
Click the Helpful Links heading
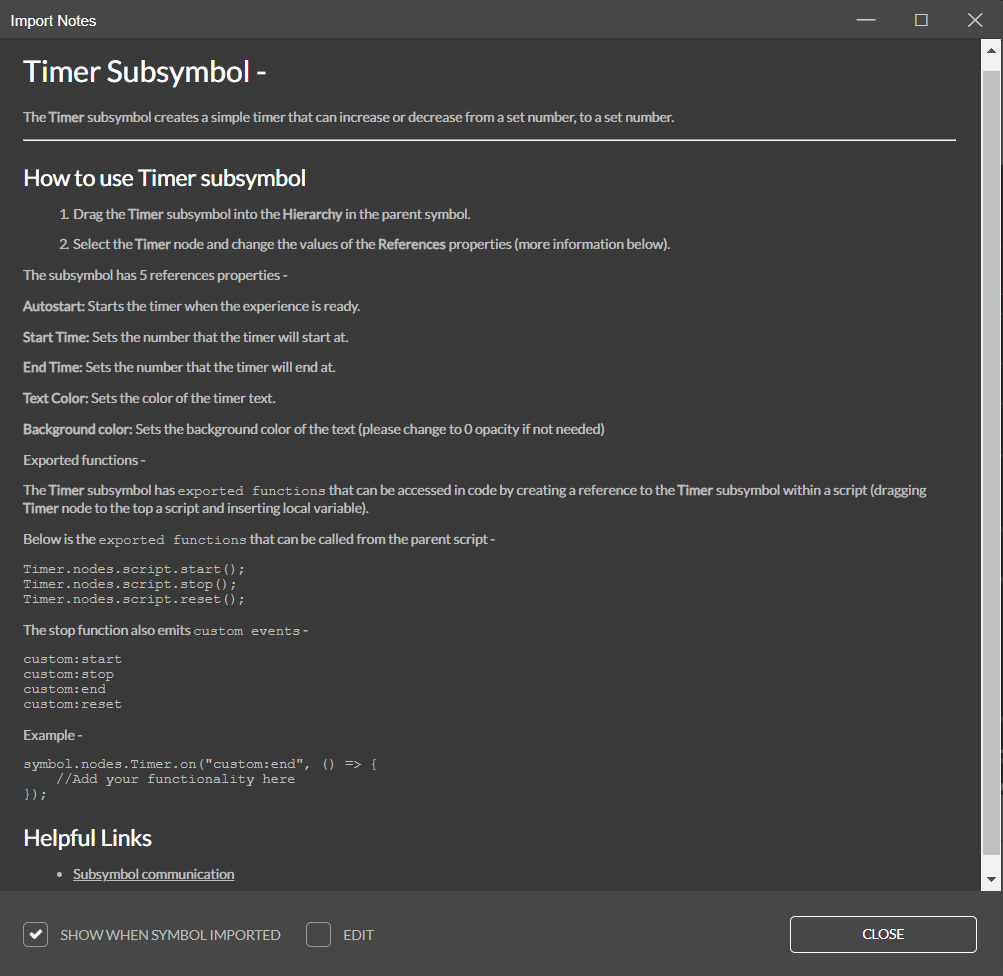[88, 838]
